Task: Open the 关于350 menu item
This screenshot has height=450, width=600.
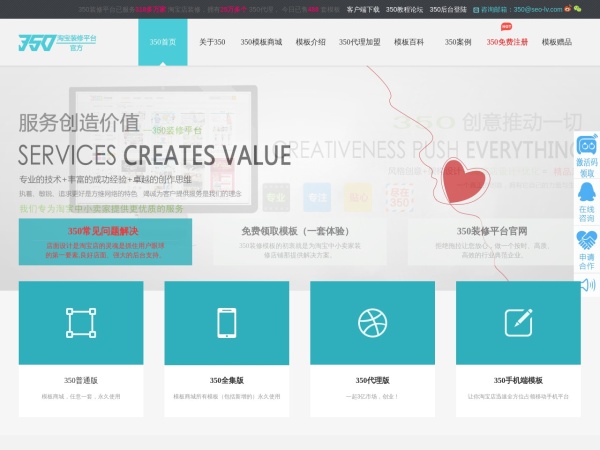Action: coord(212,42)
